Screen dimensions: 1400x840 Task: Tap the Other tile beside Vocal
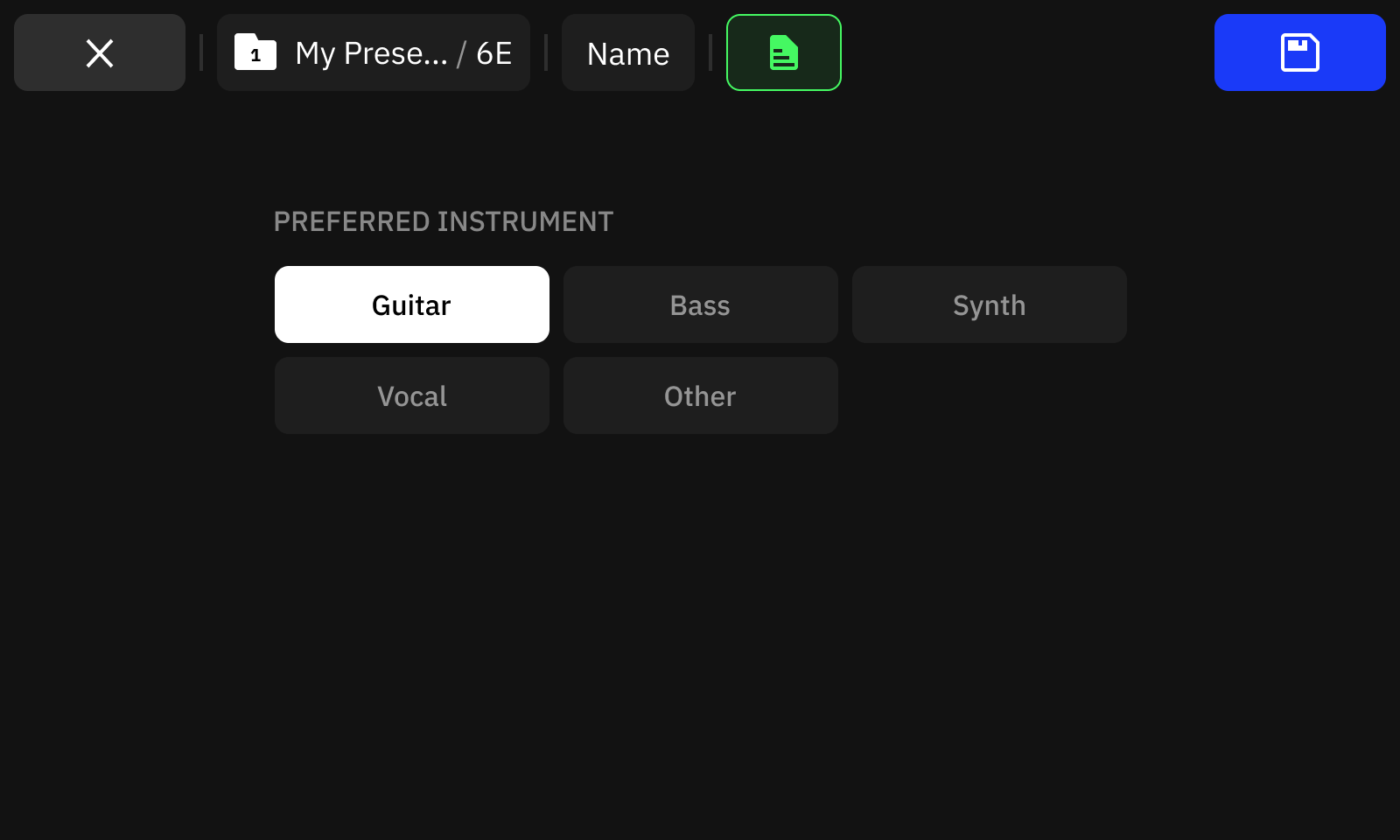pos(701,395)
